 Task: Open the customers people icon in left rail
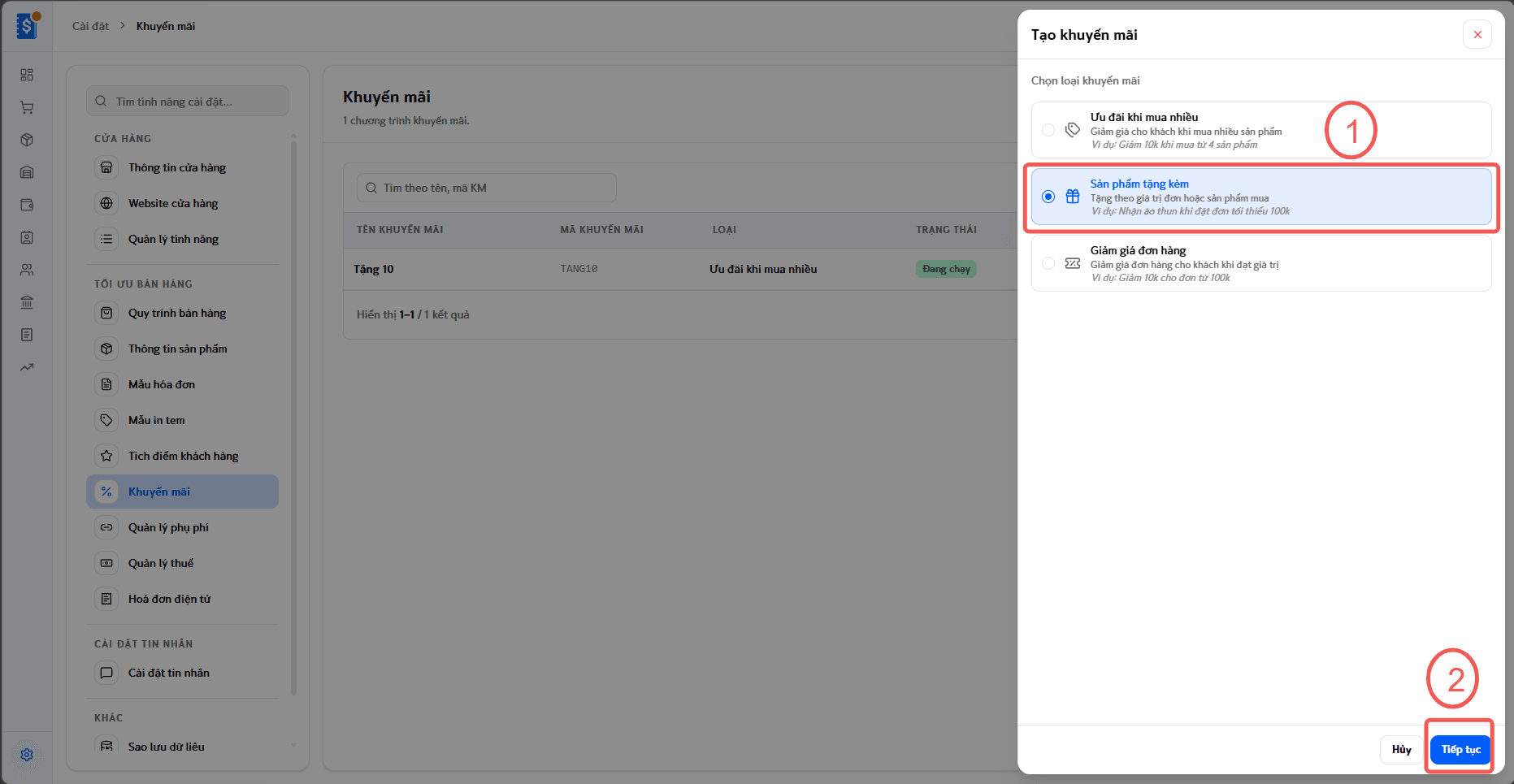point(27,270)
